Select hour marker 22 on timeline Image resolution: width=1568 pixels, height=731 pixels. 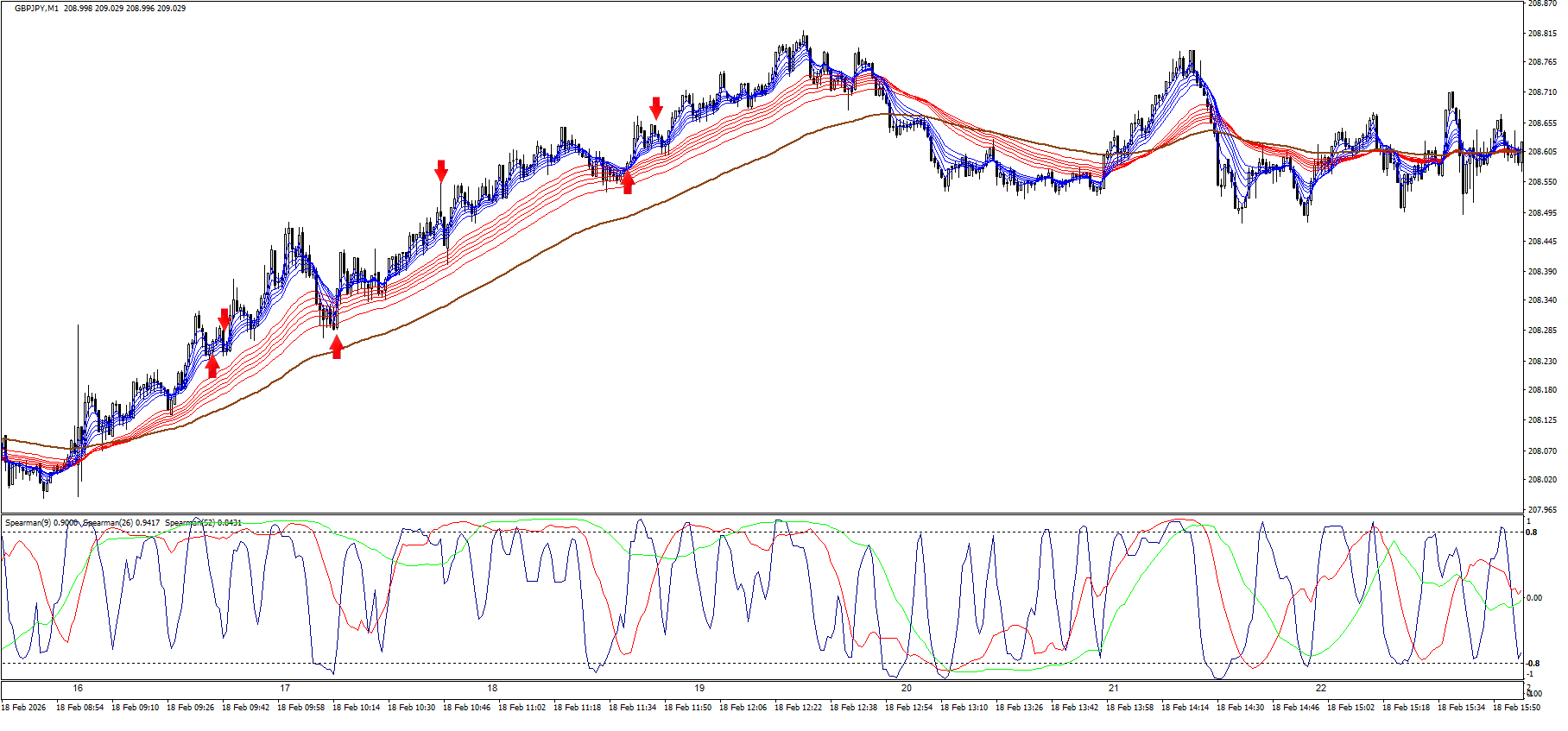coord(1321,689)
